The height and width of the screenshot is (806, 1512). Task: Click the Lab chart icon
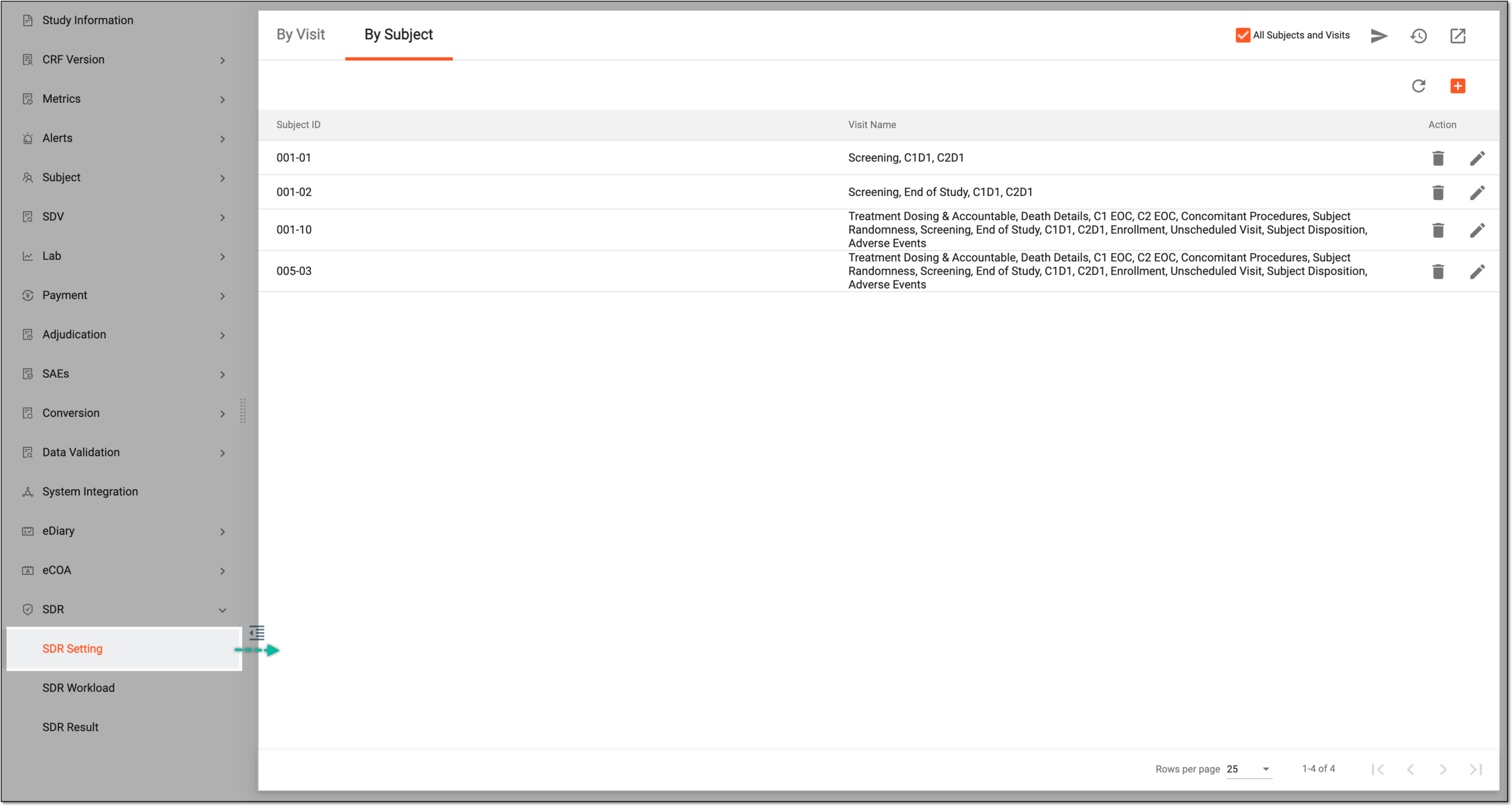coord(27,256)
